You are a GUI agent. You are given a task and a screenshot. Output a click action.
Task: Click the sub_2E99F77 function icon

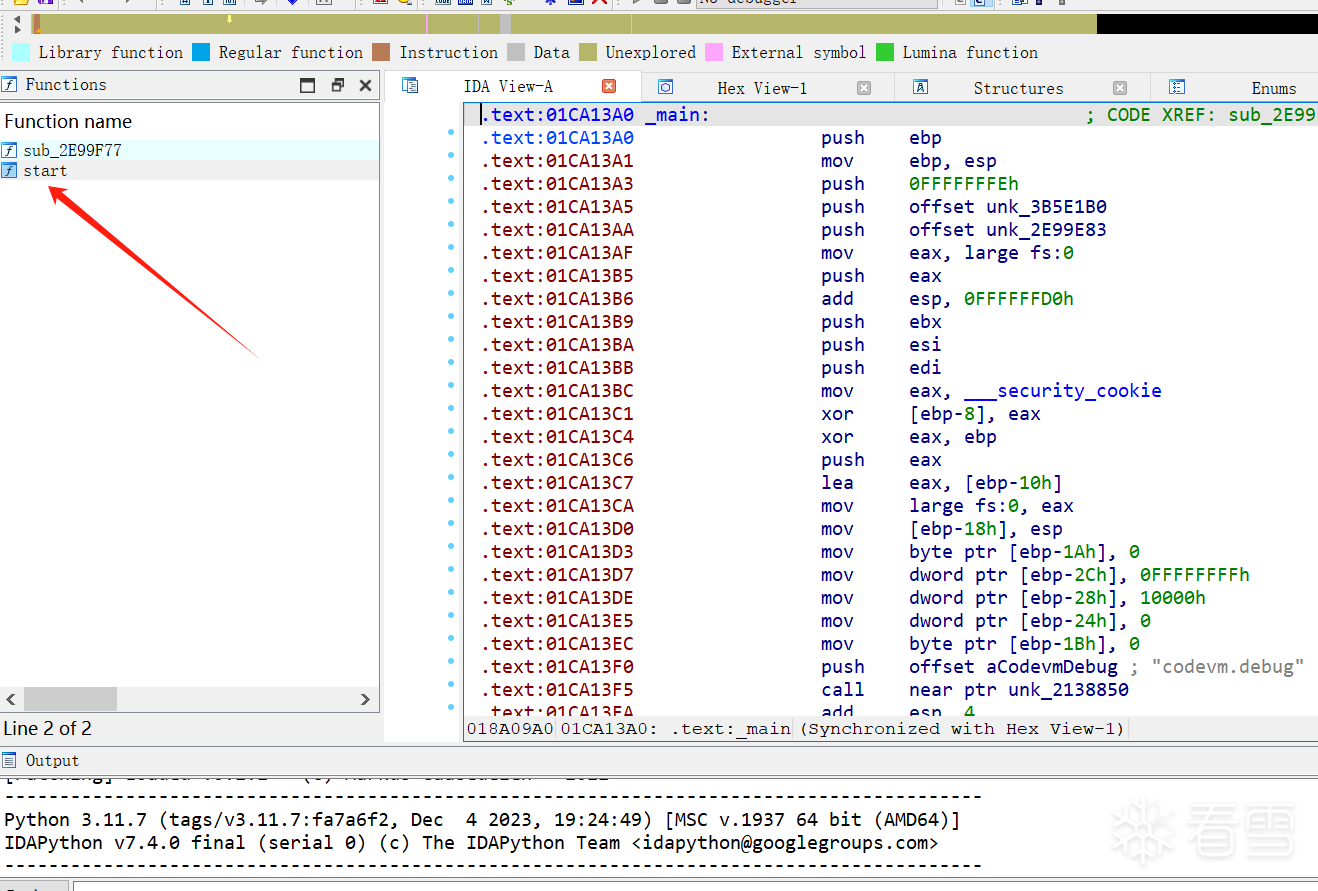pyautogui.click(x=10, y=150)
